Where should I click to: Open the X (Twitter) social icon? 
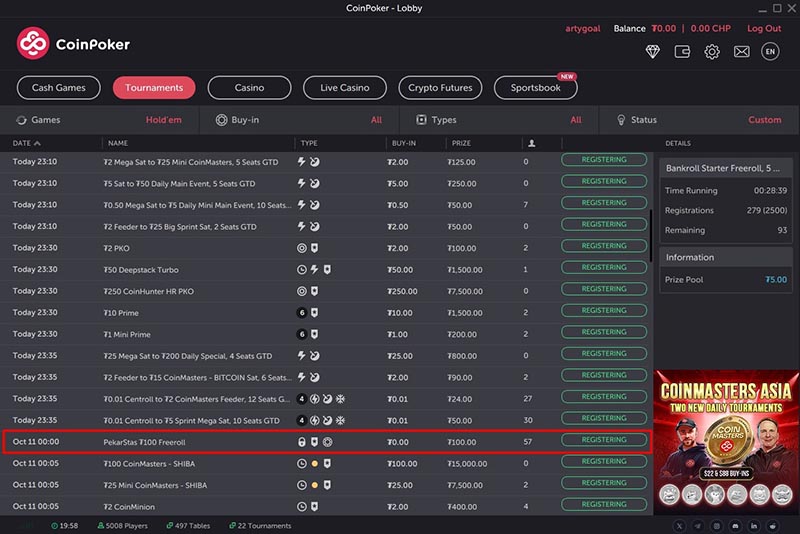(x=679, y=525)
